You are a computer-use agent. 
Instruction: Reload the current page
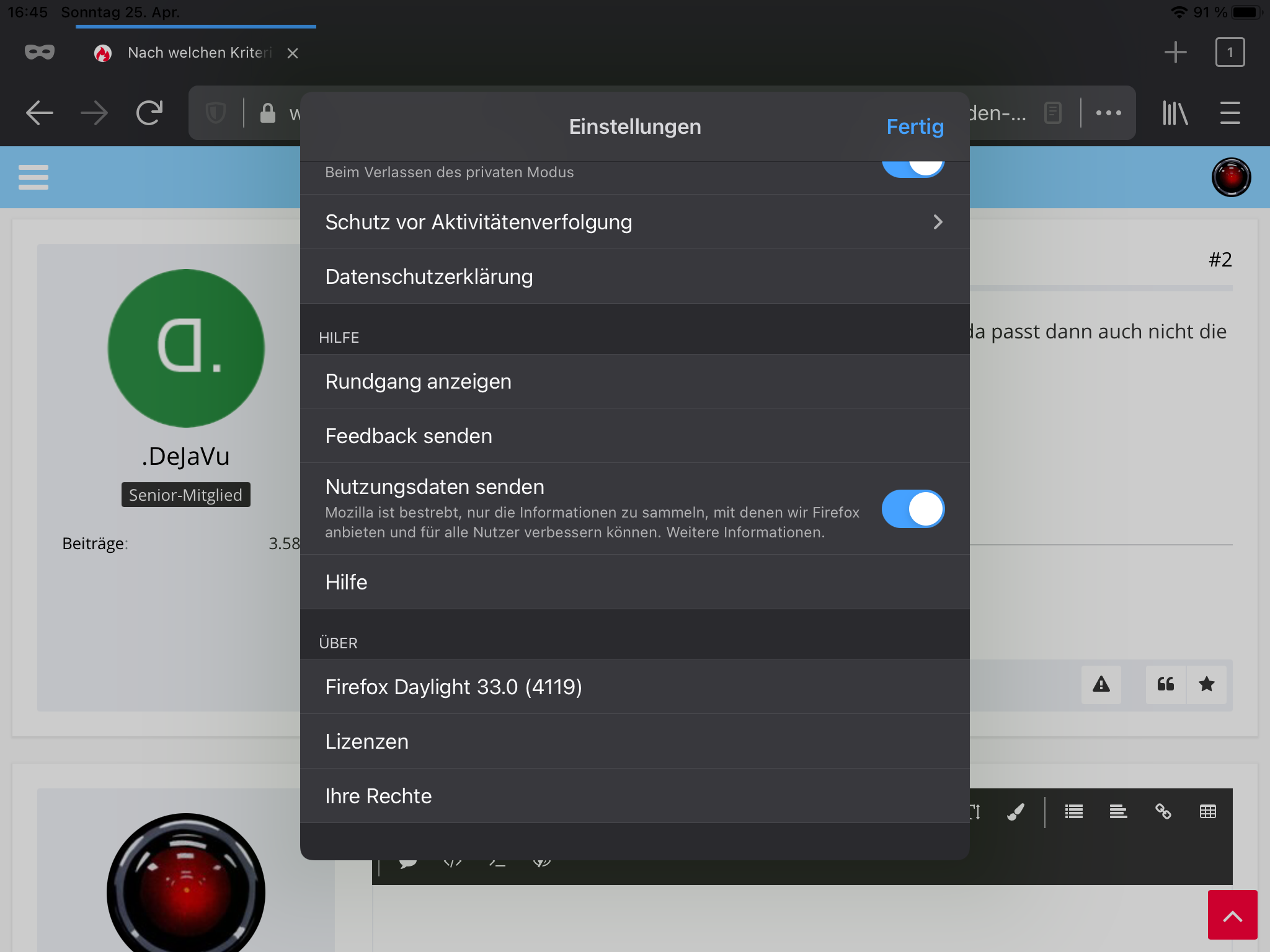149,113
